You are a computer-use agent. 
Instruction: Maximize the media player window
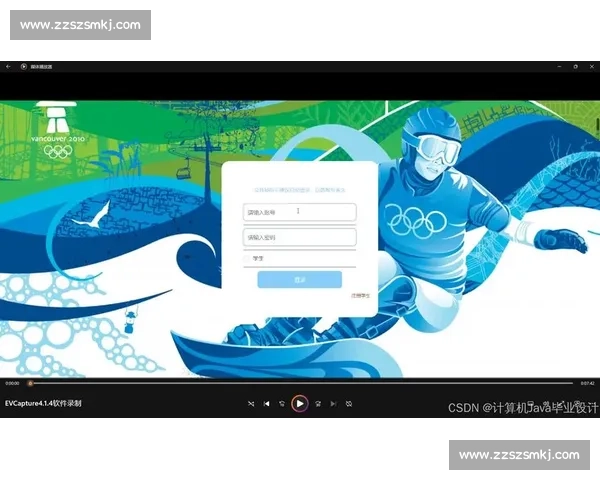tap(576, 67)
